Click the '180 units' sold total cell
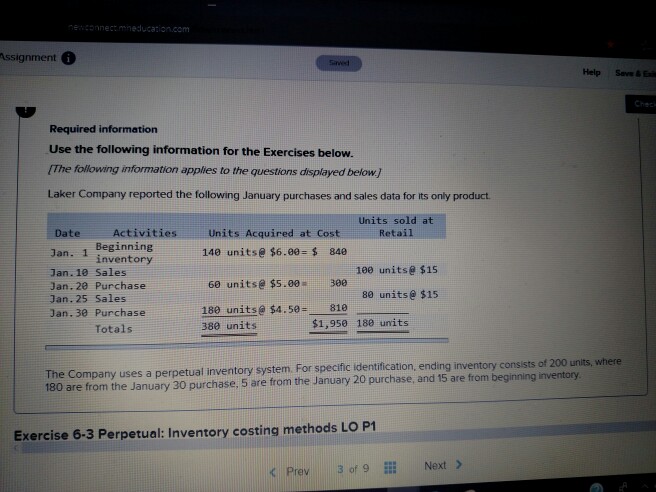Viewport: 656px width, 492px height. 382,323
